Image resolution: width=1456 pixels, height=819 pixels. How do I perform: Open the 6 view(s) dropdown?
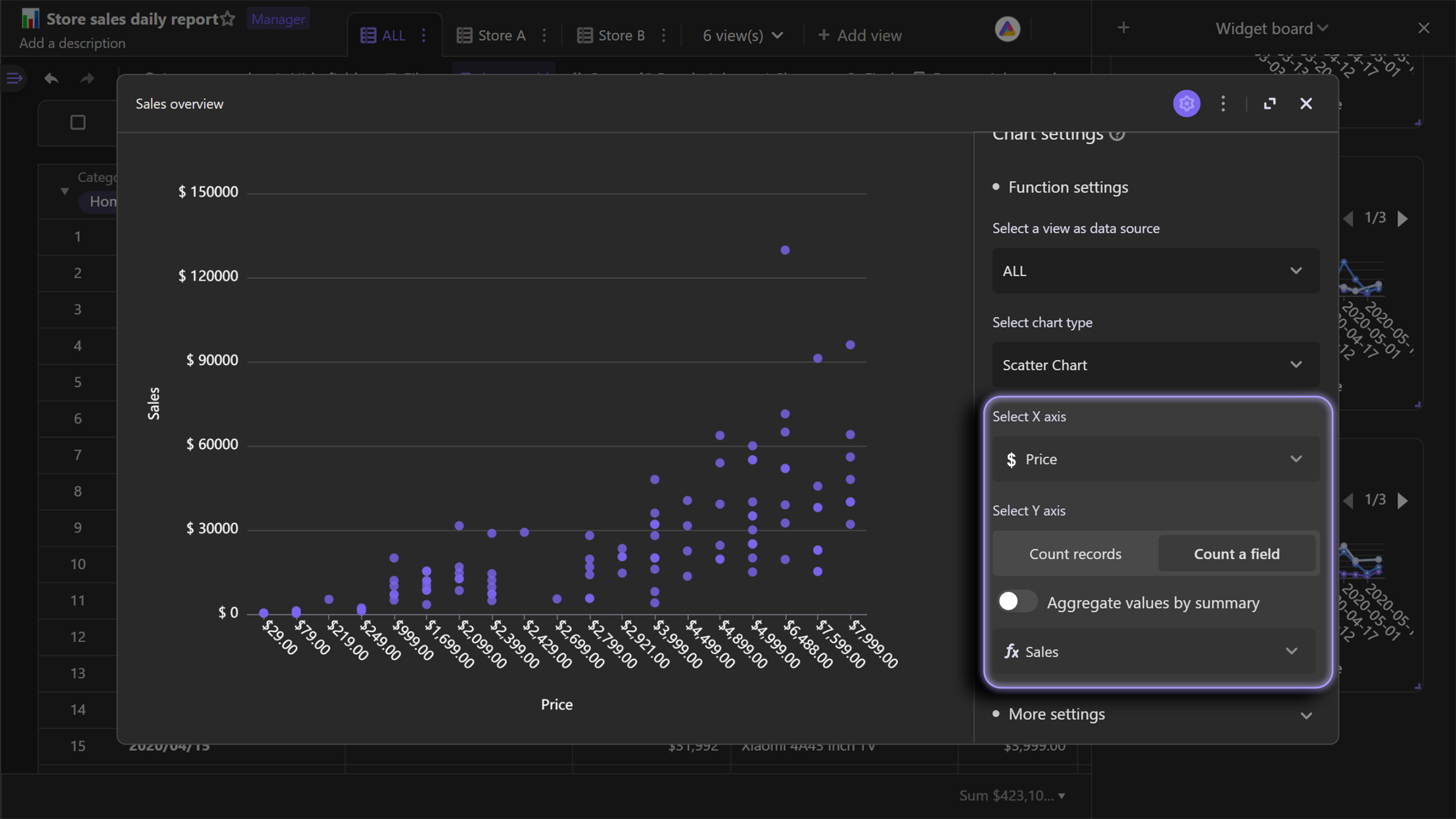[742, 35]
